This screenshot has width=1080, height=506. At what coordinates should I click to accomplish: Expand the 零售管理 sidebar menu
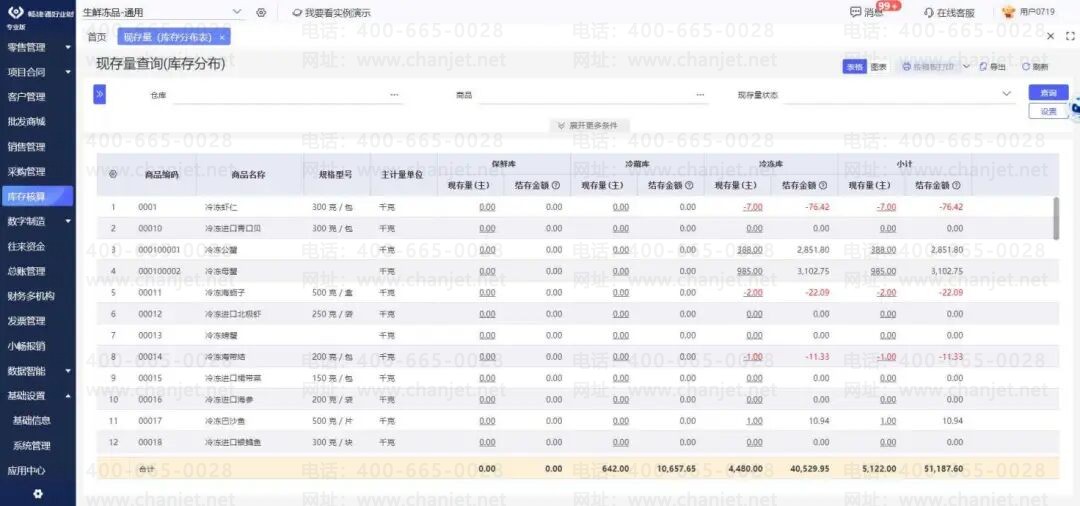tap(38, 47)
